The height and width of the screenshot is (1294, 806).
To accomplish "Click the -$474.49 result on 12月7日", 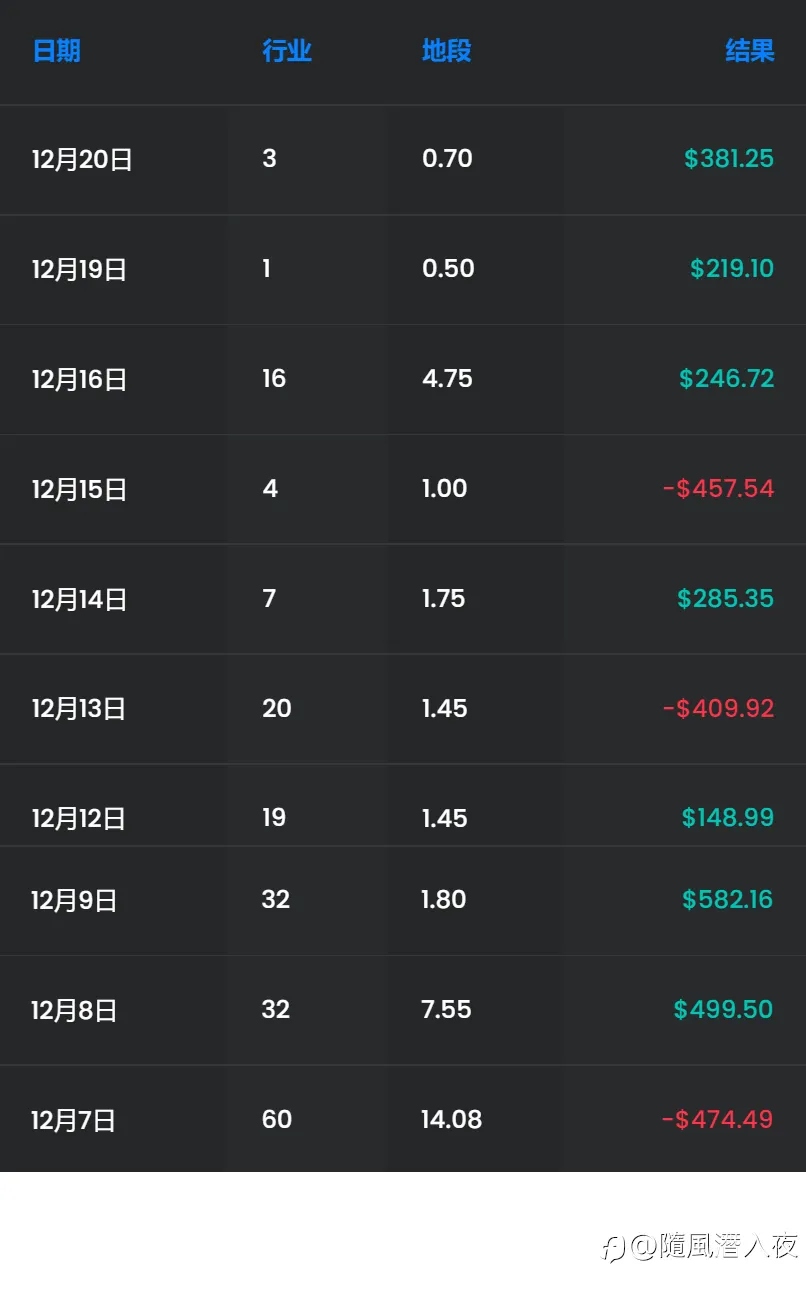I will coord(717,1119).
